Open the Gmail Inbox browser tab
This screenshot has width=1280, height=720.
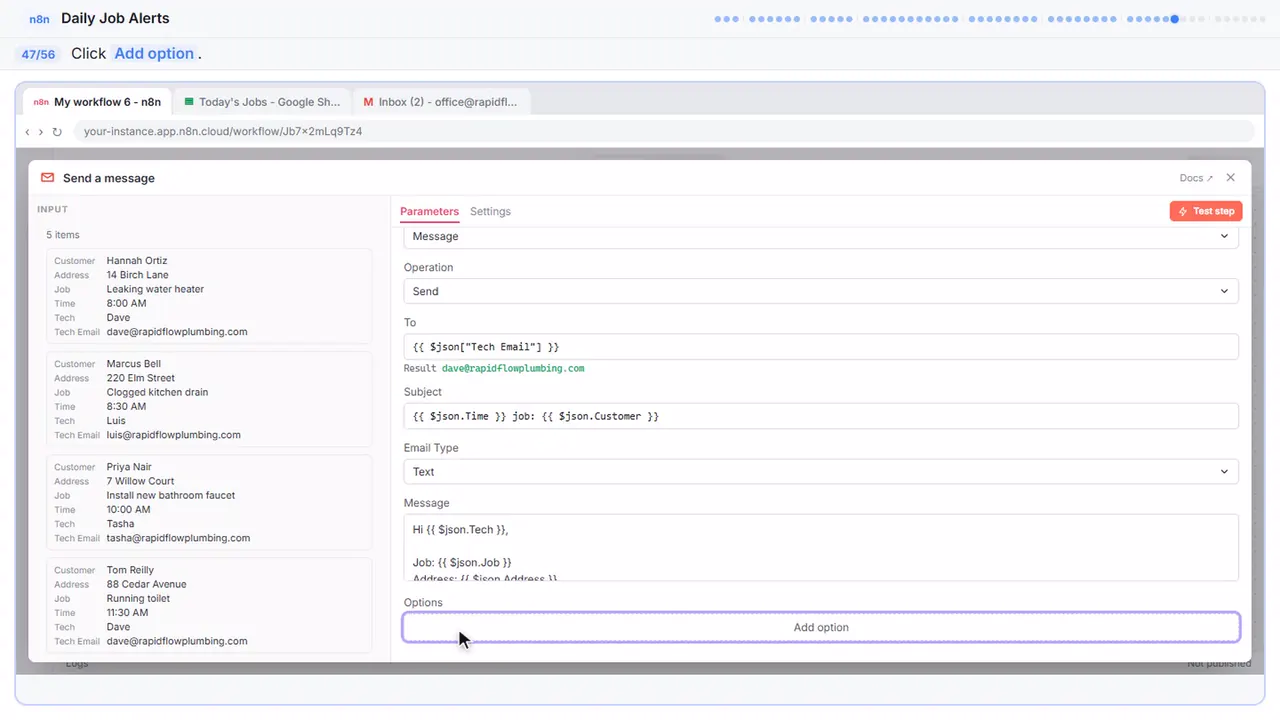coord(441,102)
